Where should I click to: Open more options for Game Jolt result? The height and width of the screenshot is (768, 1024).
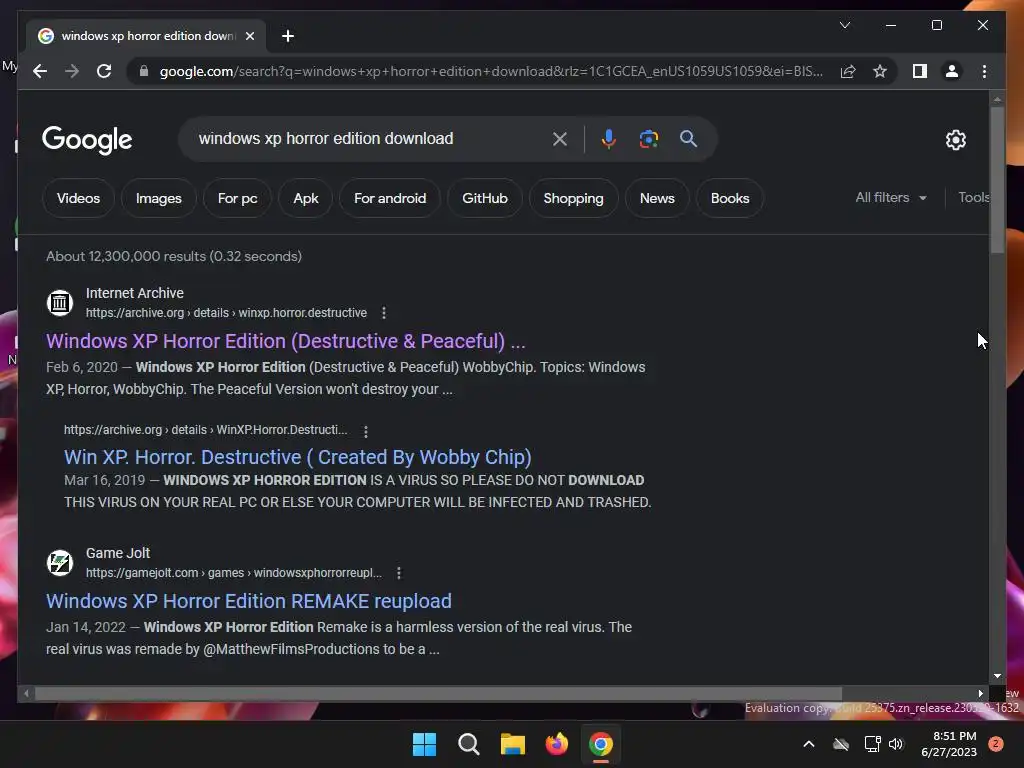click(x=399, y=573)
